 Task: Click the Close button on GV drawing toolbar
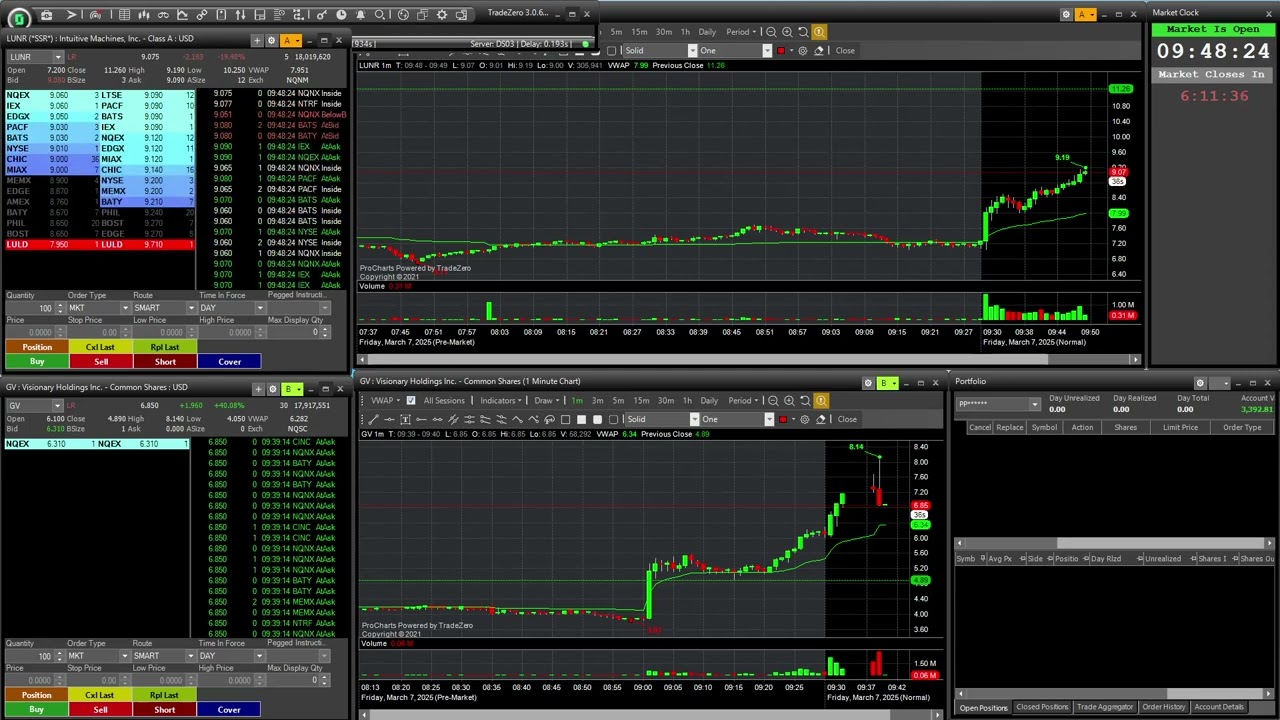(847, 419)
